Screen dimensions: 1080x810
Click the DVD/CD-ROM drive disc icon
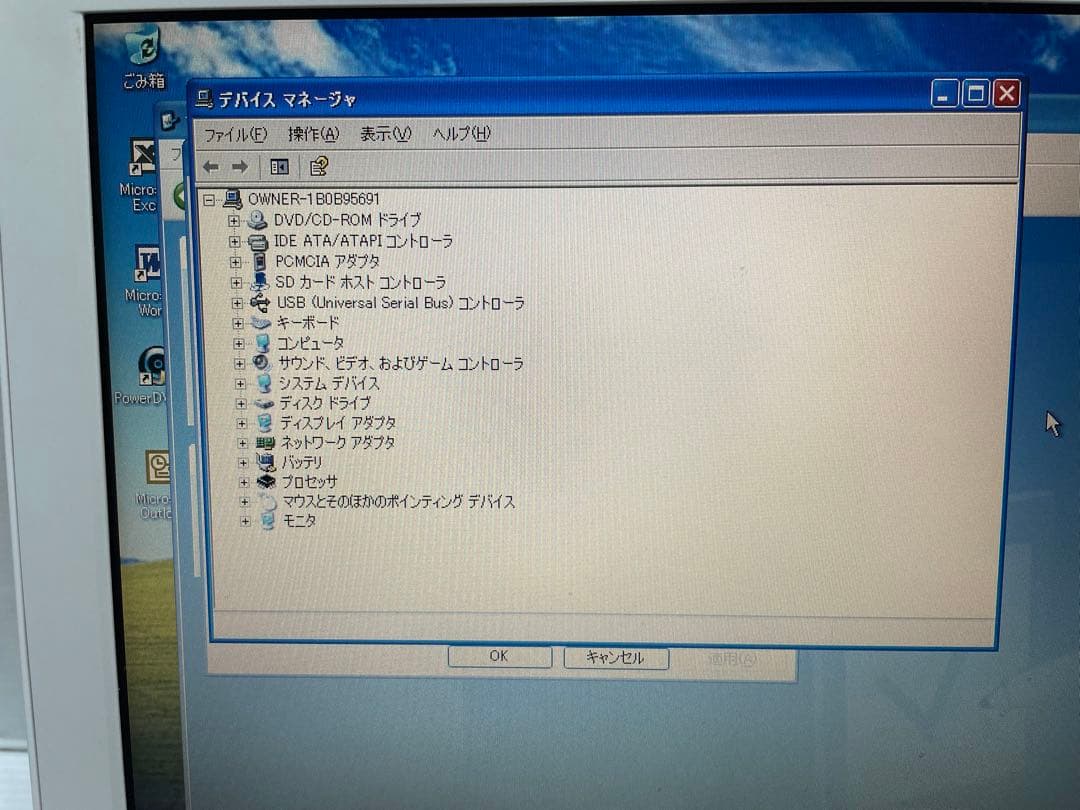coord(257,220)
